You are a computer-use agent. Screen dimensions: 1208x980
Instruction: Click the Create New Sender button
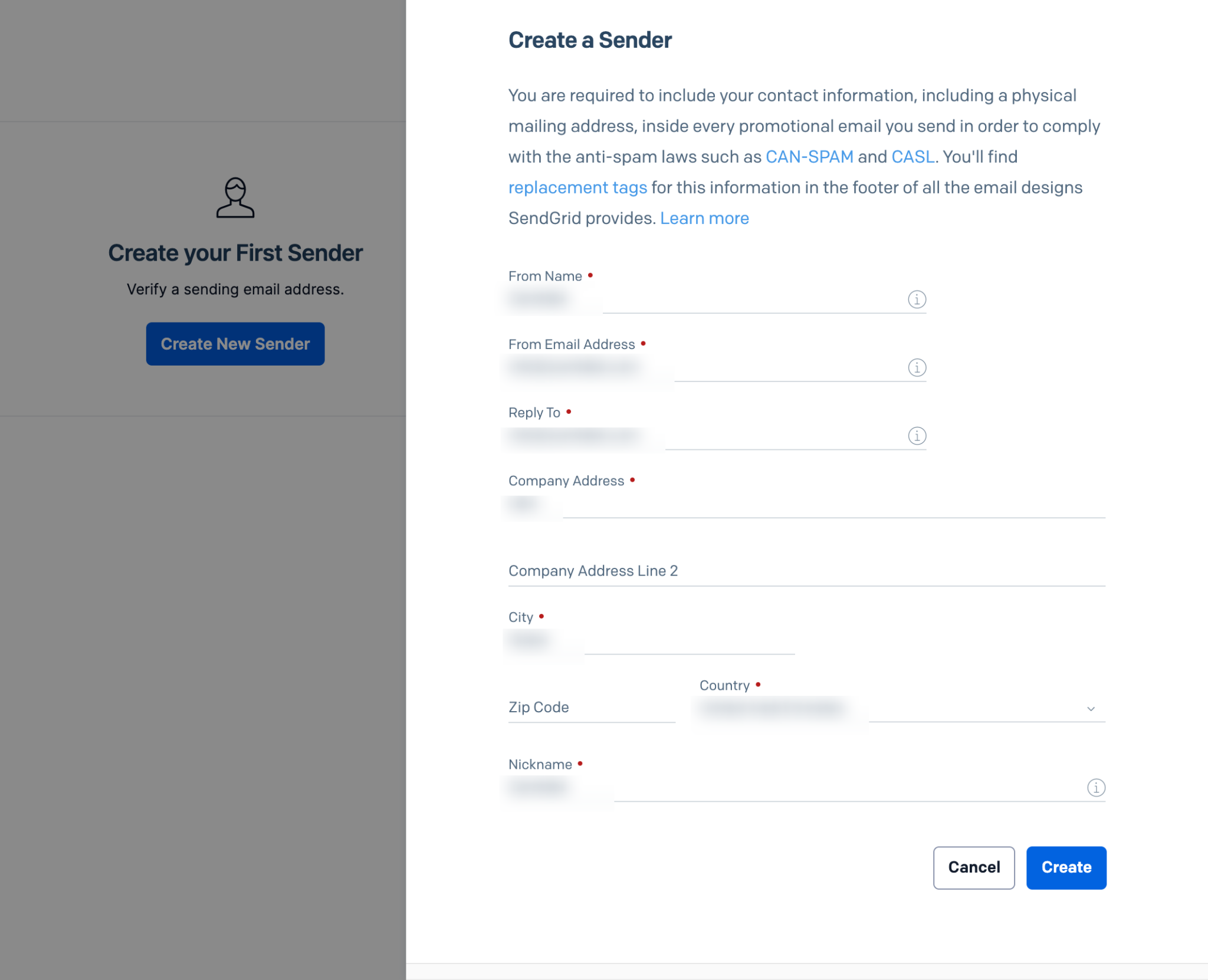235,344
